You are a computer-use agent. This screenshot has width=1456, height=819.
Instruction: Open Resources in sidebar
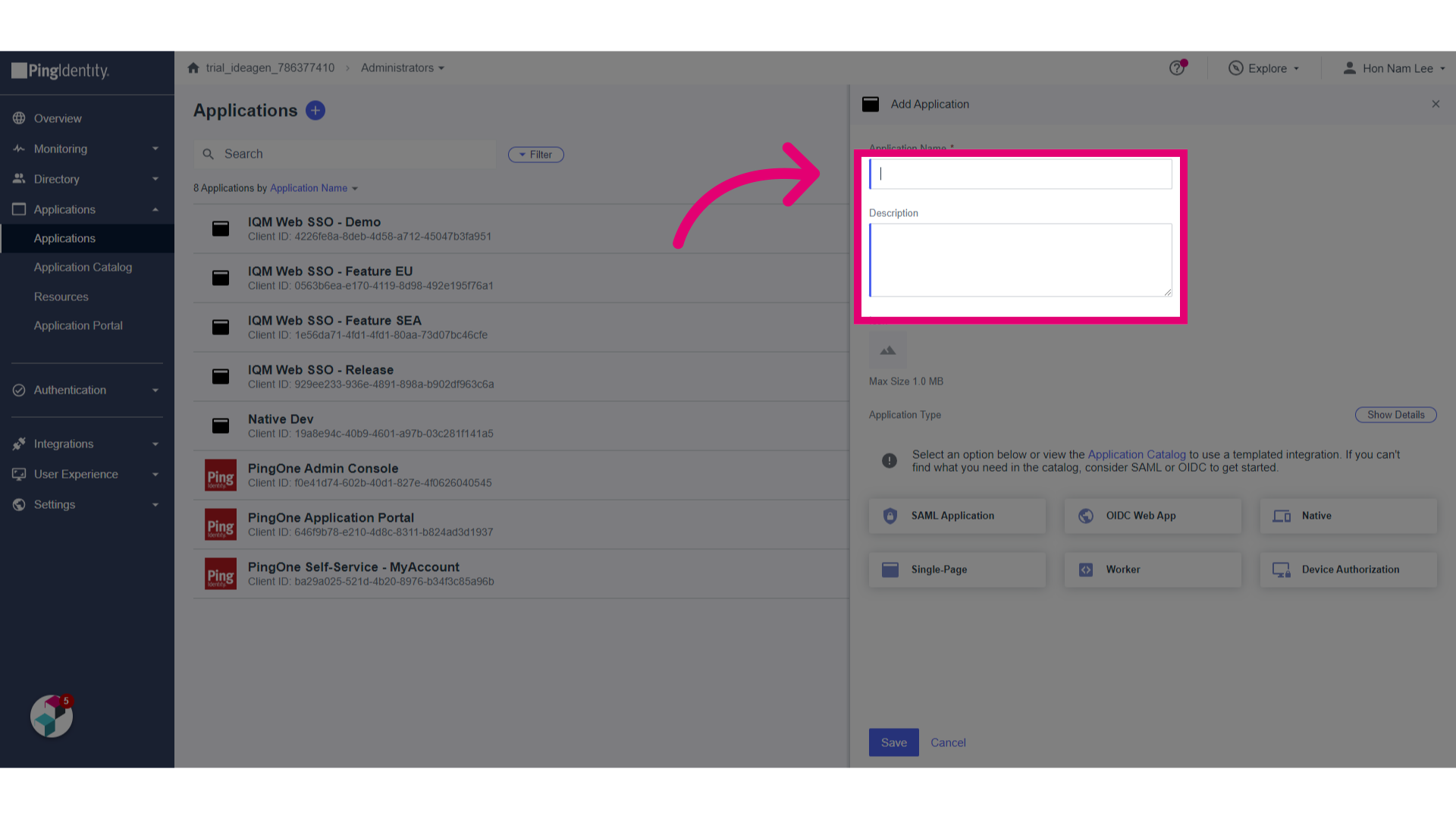pos(61,297)
